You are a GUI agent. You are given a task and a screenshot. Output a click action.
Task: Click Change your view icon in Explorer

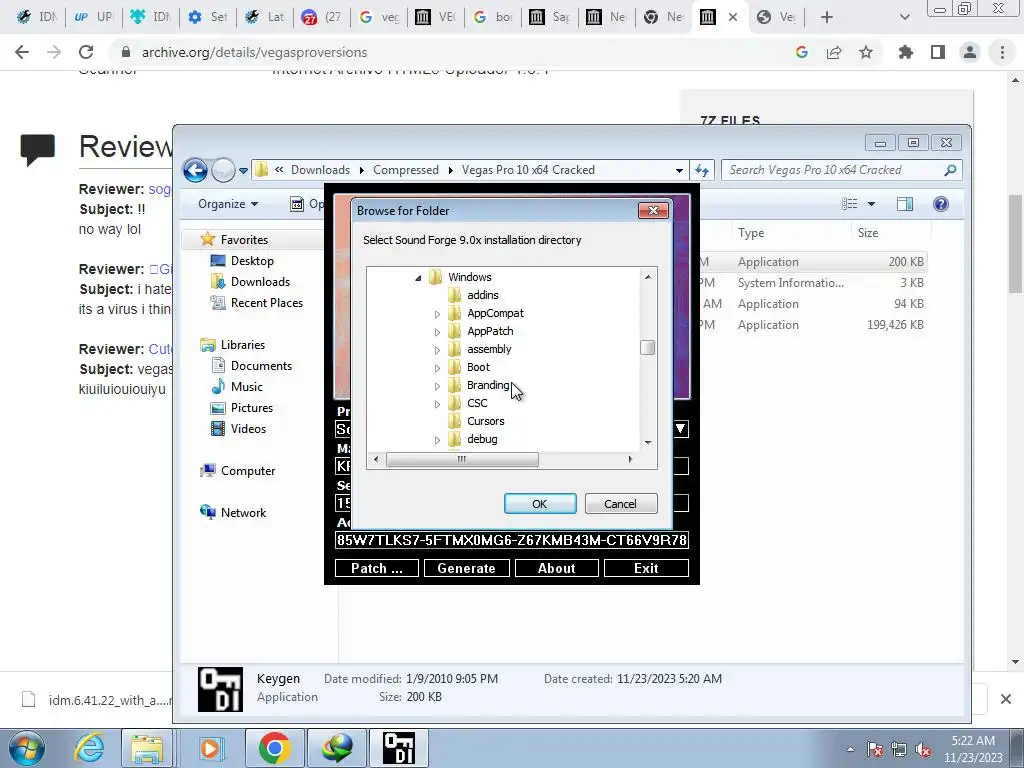pyautogui.click(x=850, y=204)
